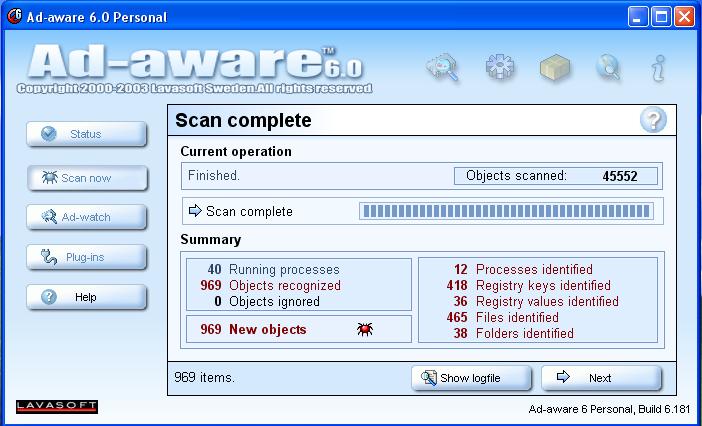Click Show logfile button
Image resolution: width=702 pixels, height=426 pixels.
pyautogui.click(x=471, y=378)
